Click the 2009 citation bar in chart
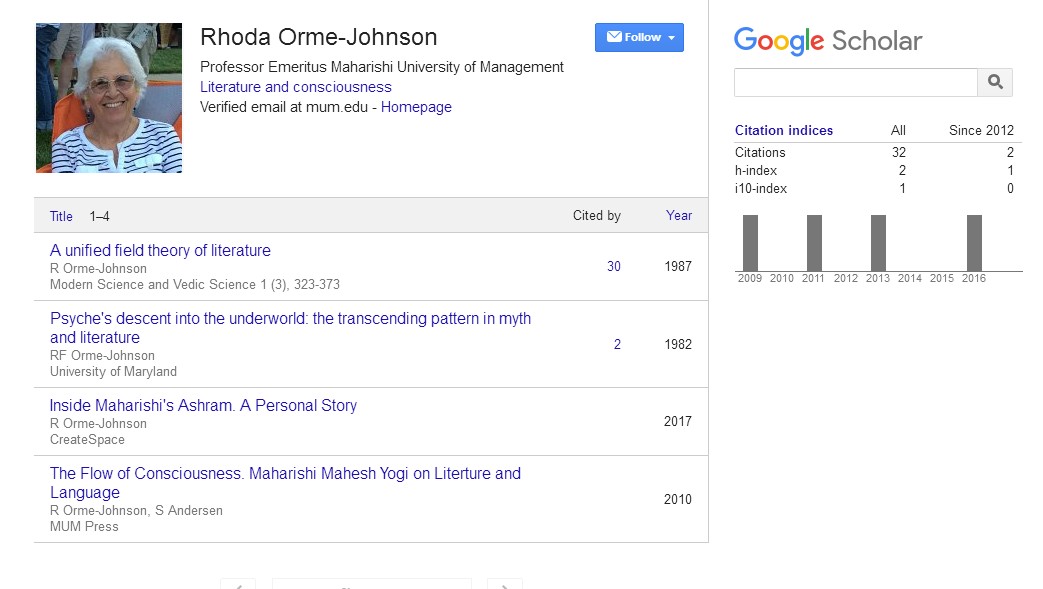This screenshot has height=589, width=1043. [750, 242]
